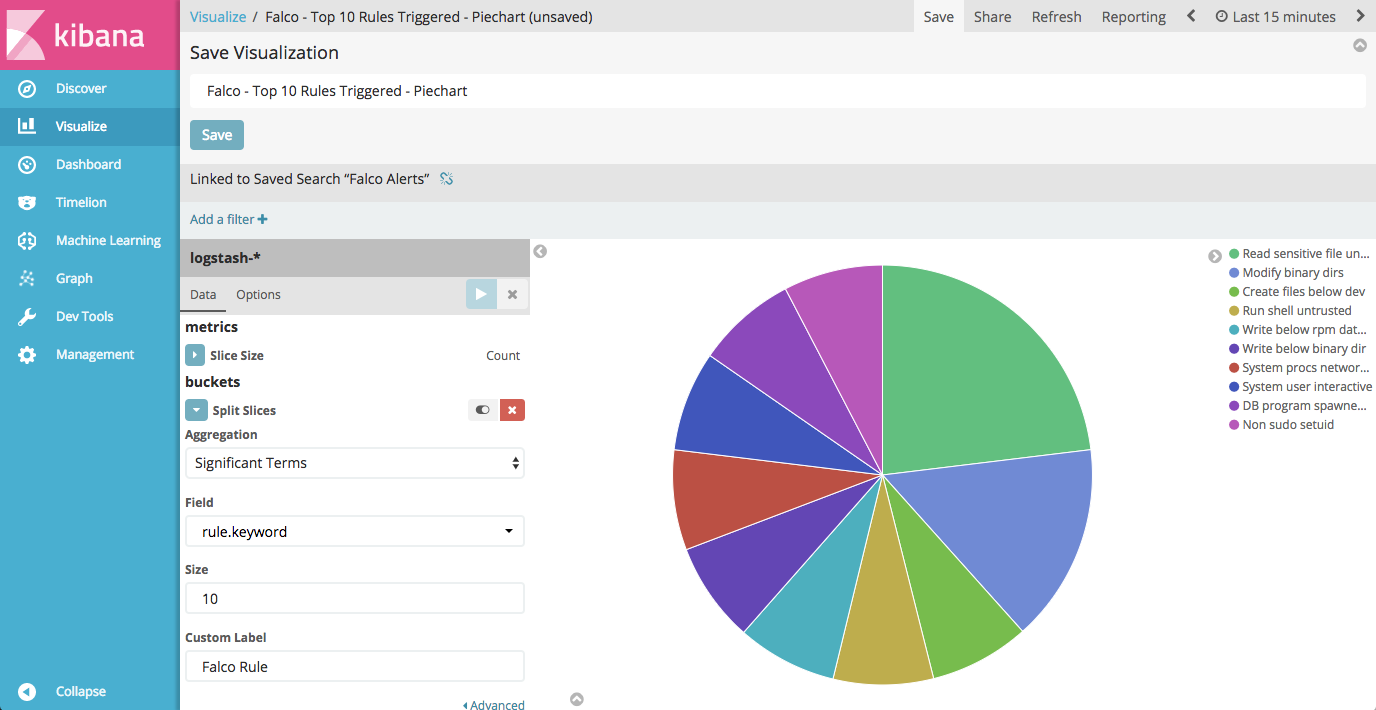Delete the Split Slices bucket with red X
The image size is (1376, 710).
(x=512, y=410)
